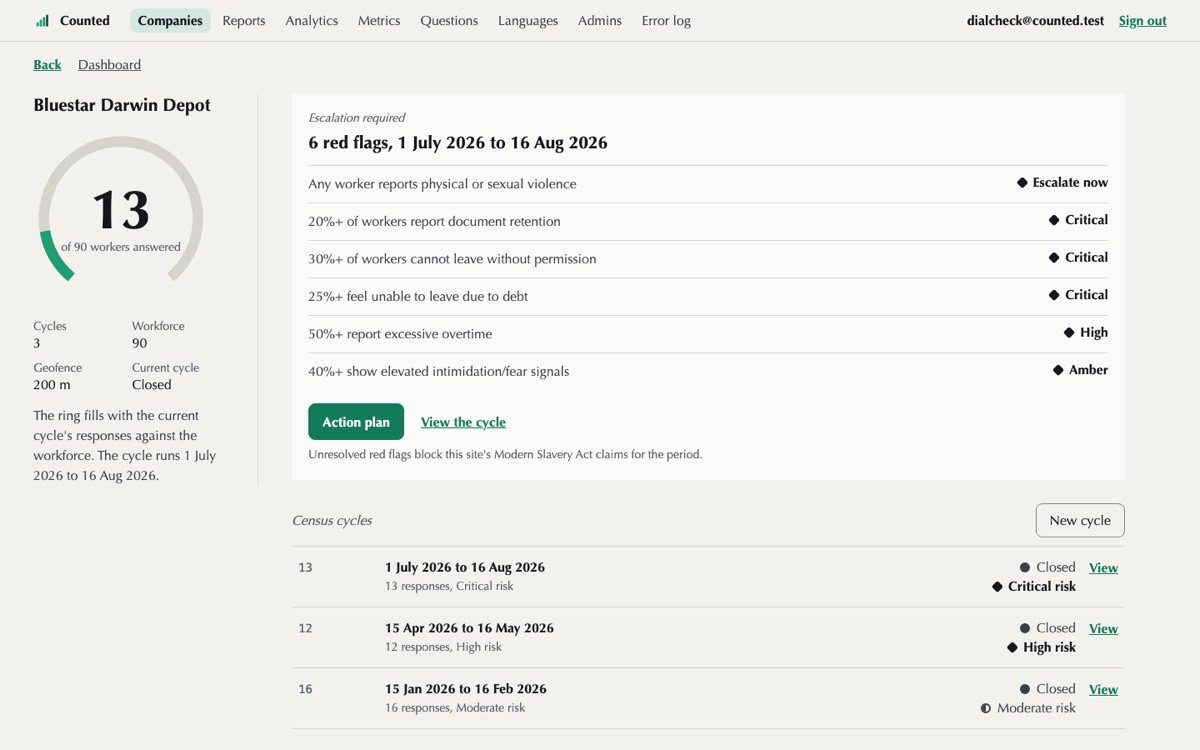Click the Back link

pyautogui.click(x=47, y=65)
